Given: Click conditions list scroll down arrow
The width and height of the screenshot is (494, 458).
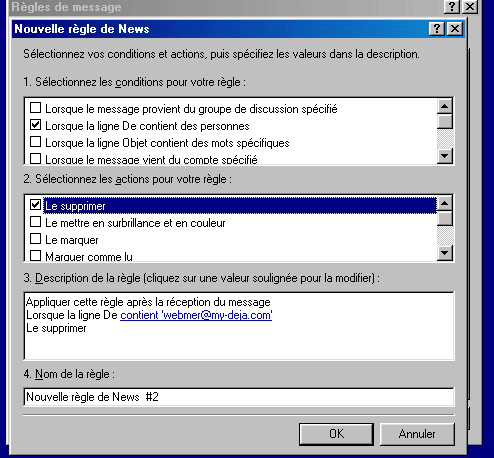Looking at the screenshot, I should point(445,156).
